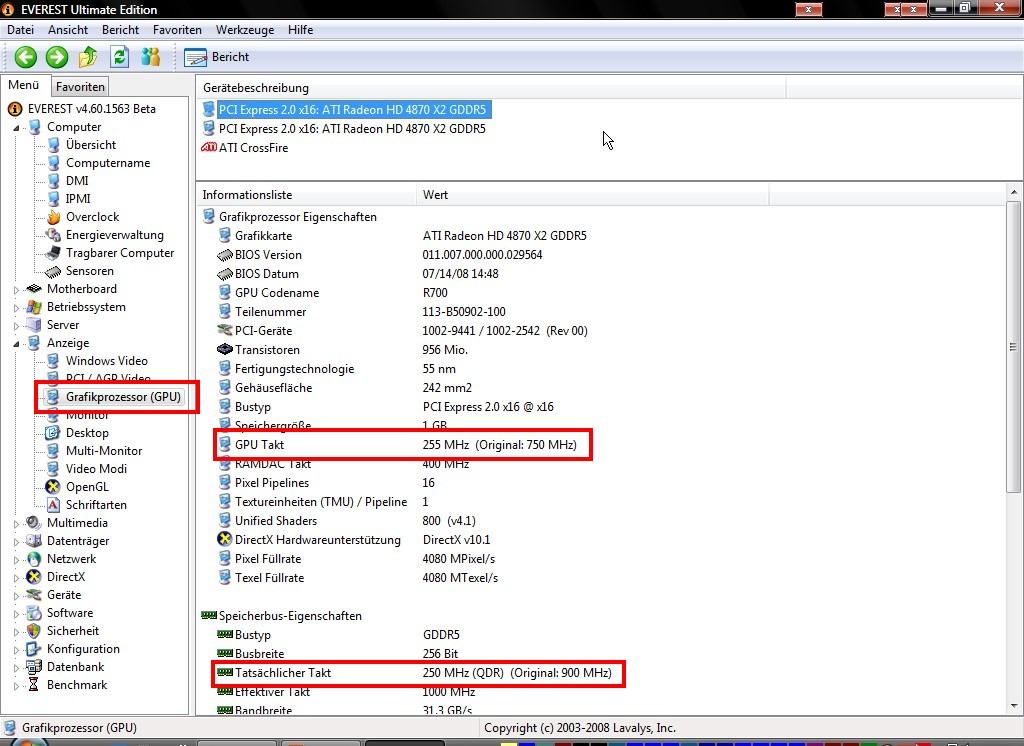This screenshot has height=746, width=1024.
Task: Click the DirectX icon in tree
Action: pyautogui.click(x=33, y=577)
